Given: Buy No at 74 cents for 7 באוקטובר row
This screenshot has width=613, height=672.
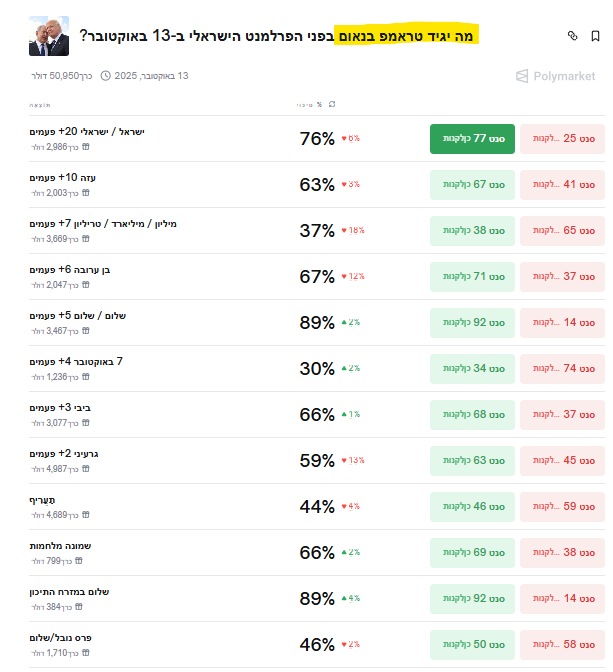Looking at the screenshot, I should click(563, 369).
